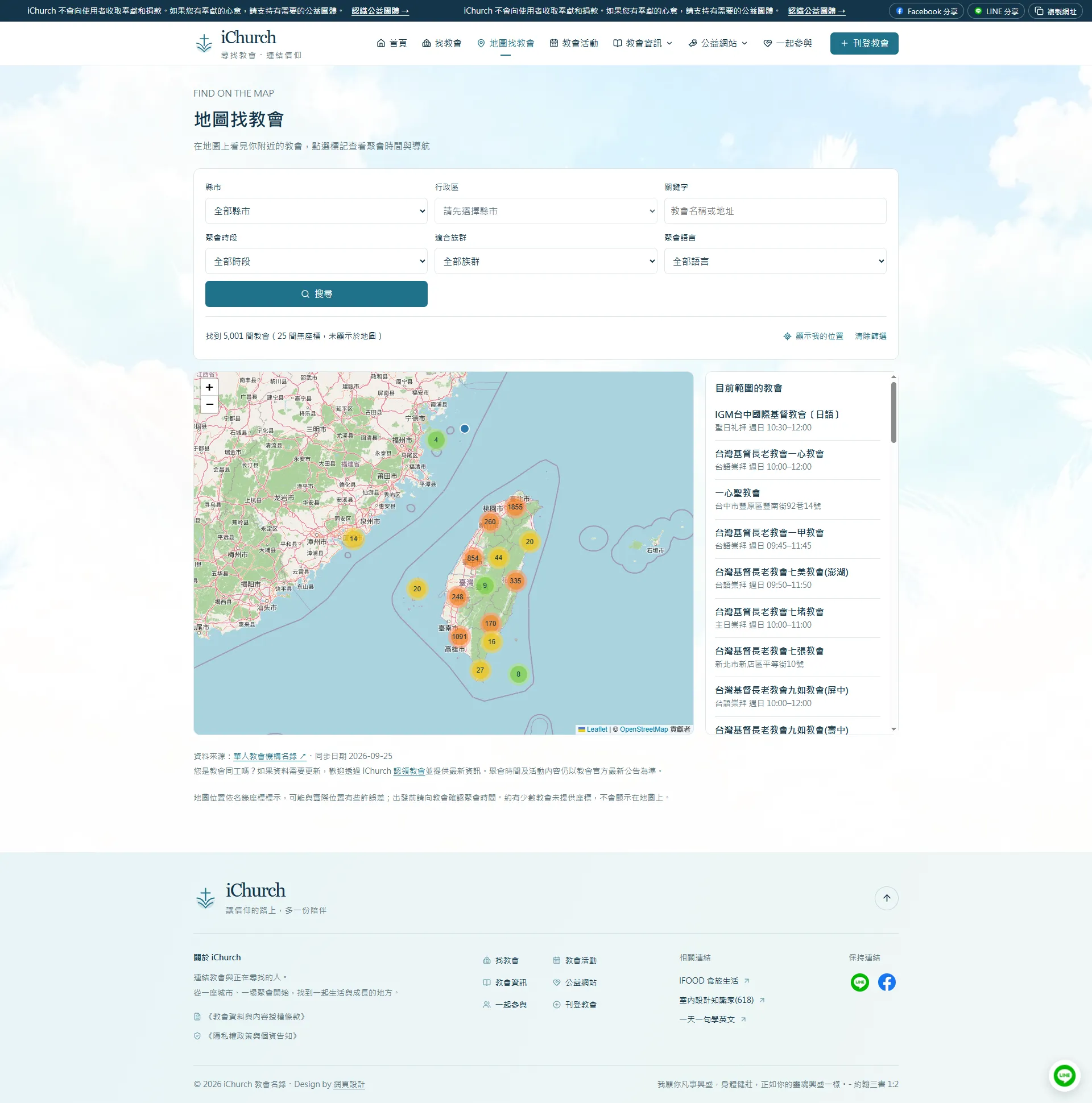Click 複製網址 button
Viewport: 1092px width, 1103px height.
click(1056, 11)
